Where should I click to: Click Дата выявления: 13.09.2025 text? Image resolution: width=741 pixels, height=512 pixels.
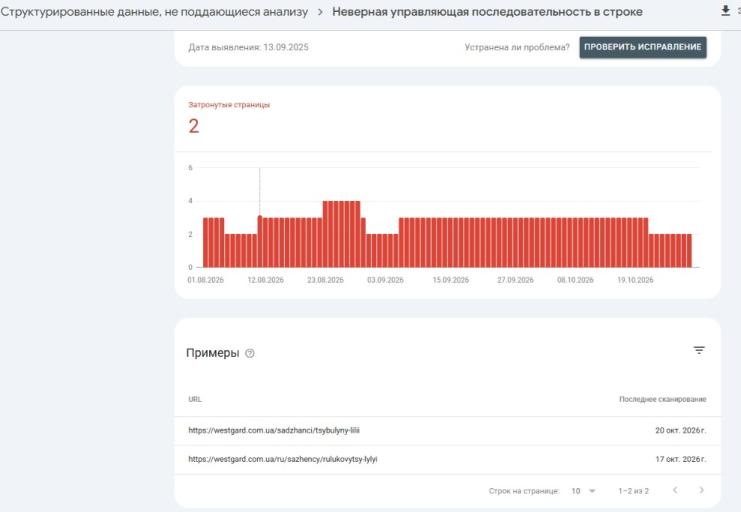pyautogui.click(x=248, y=47)
